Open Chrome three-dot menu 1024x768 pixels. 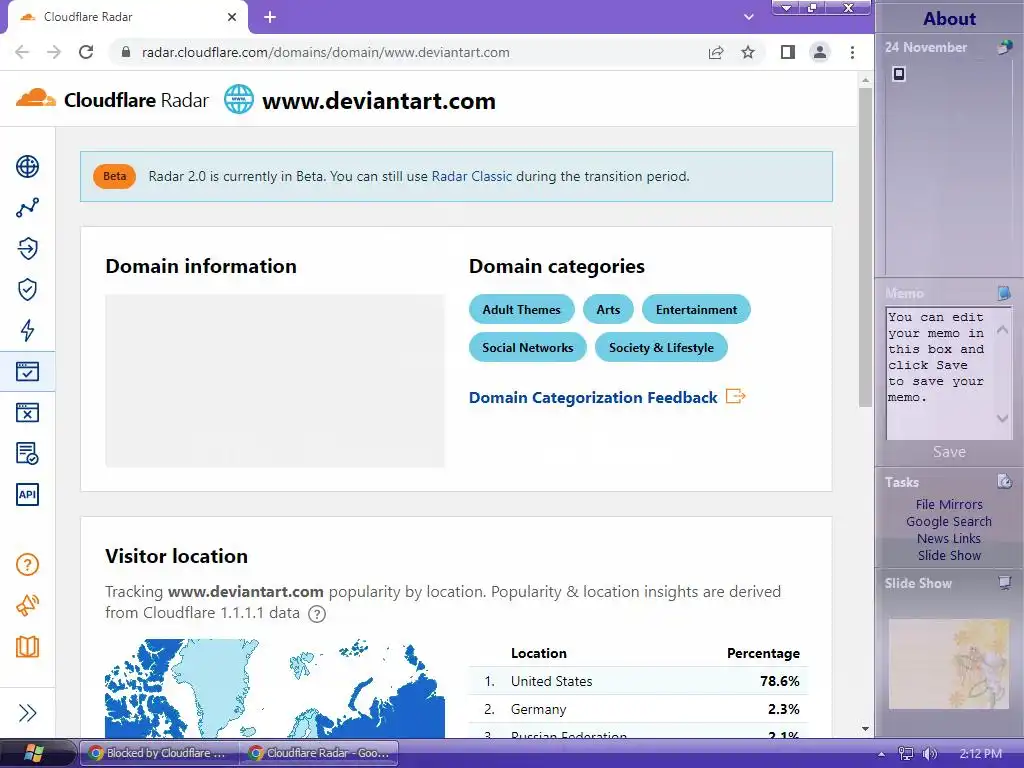click(x=852, y=52)
